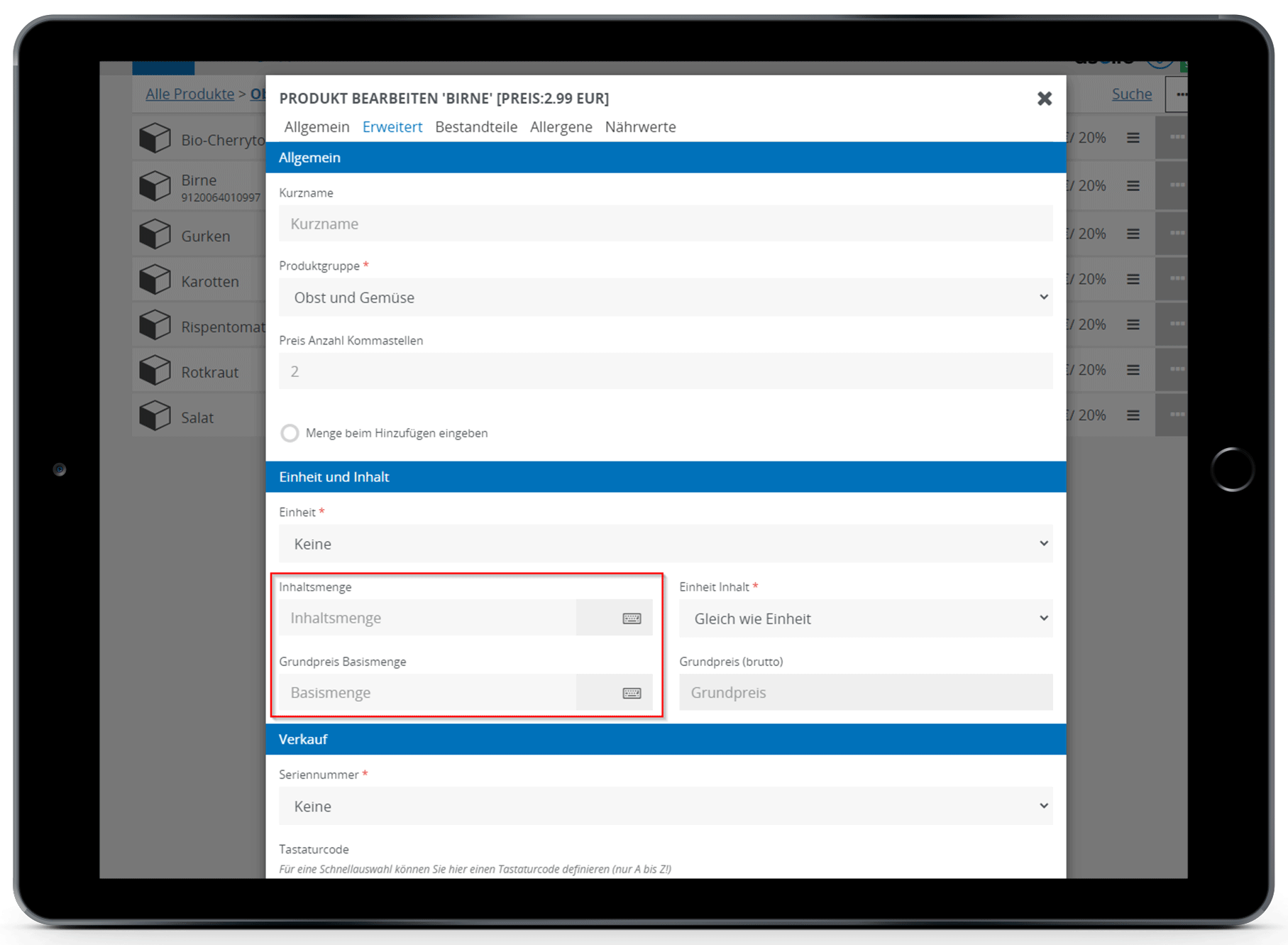Expand the Einheit dropdown

click(665, 544)
